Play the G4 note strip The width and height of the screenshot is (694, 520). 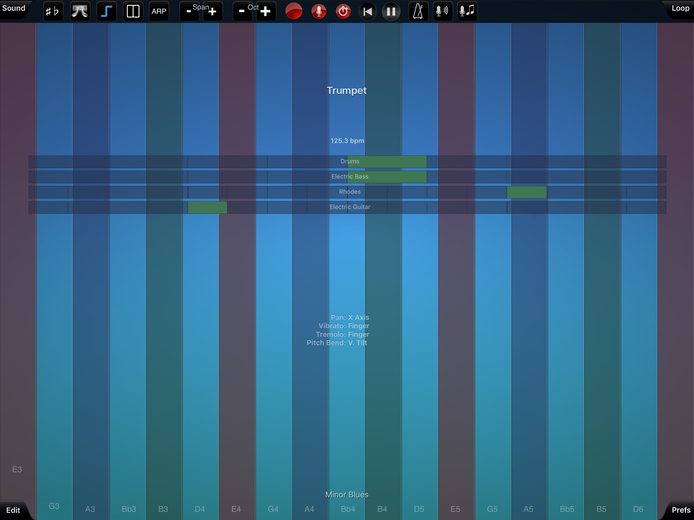pyautogui.click(x=274, y=271)
